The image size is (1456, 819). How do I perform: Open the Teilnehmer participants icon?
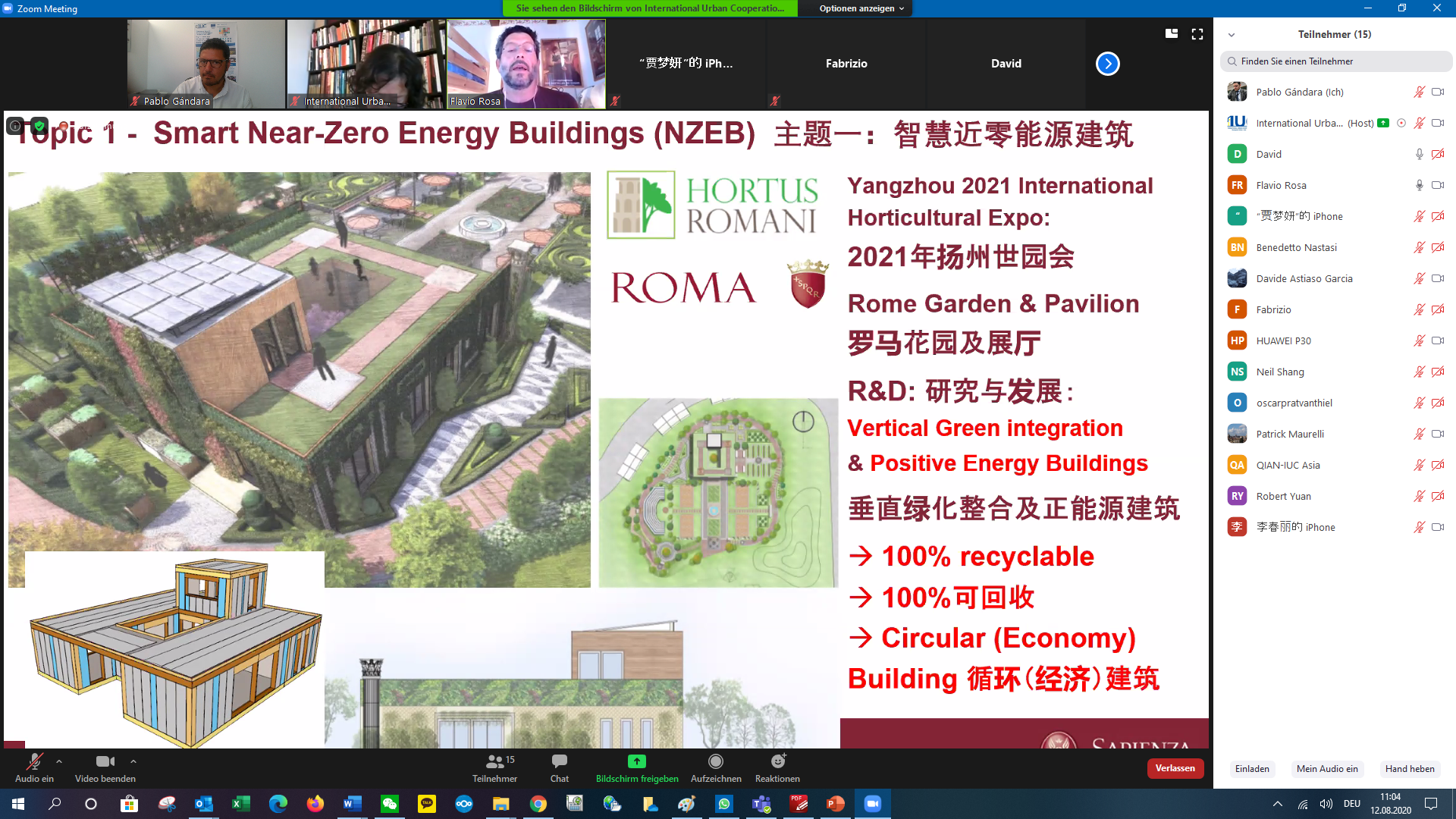[495, 761]
